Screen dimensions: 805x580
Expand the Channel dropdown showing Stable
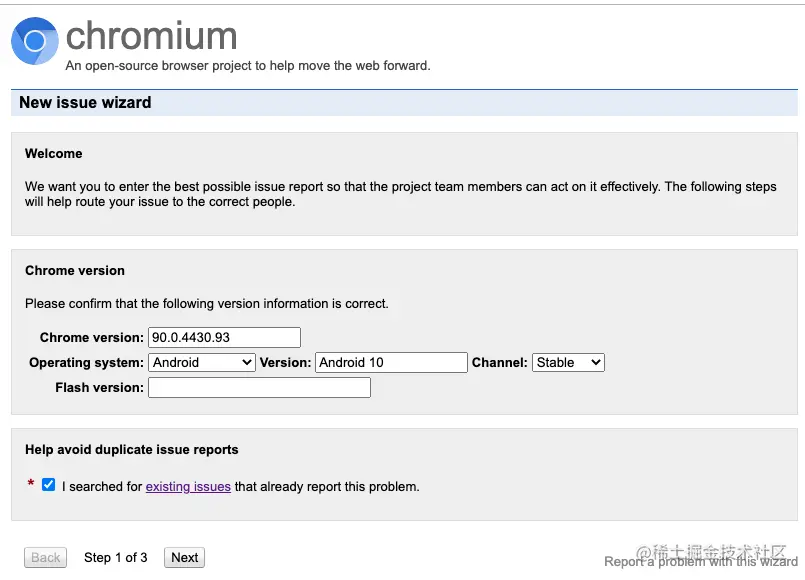coord(568,362)
